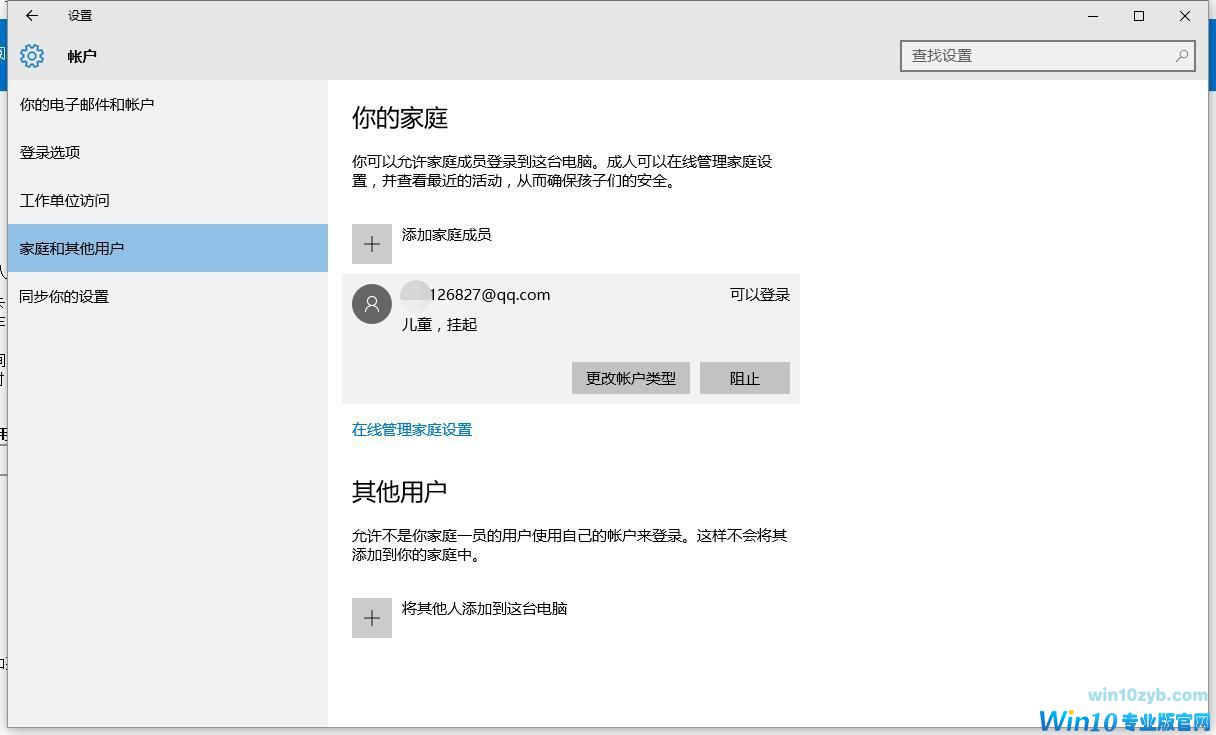Open the 在线管理家庭设置 link
This screenshot has height=735, width=1216.
pyautogui.click(x=412, y=430)
